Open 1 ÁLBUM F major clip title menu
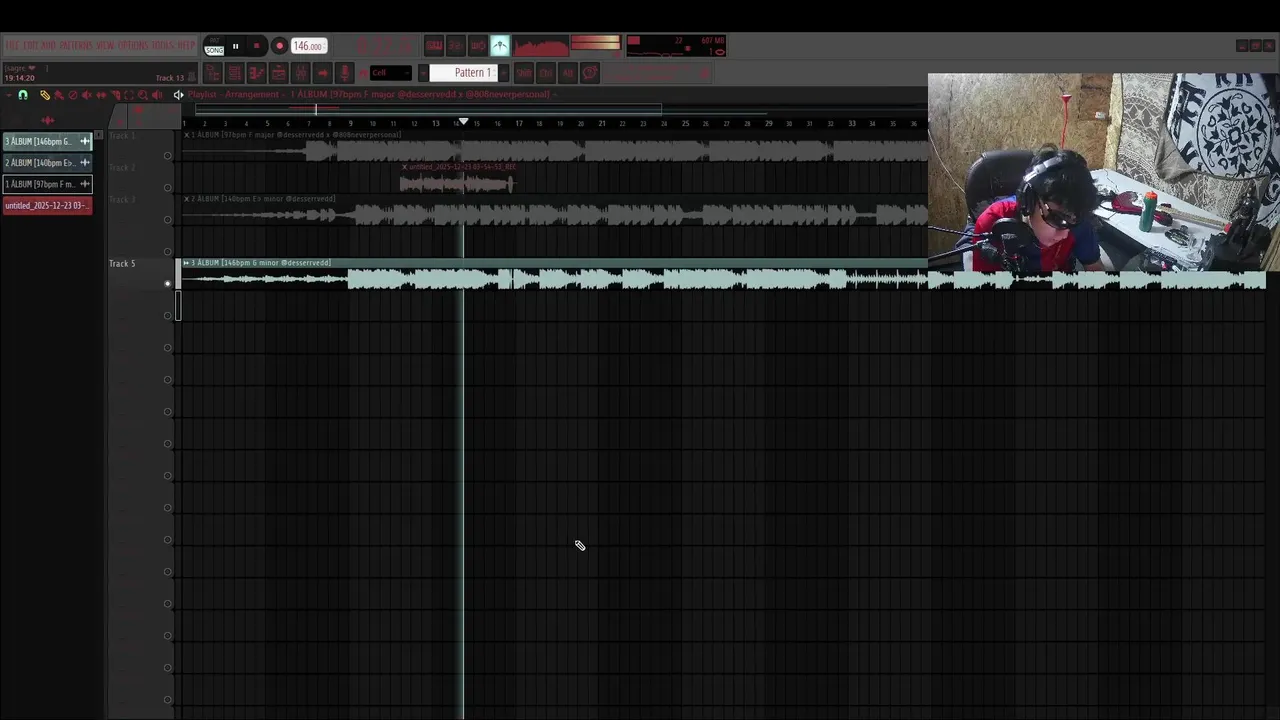 pyautogui.click(x=296, y=134)
